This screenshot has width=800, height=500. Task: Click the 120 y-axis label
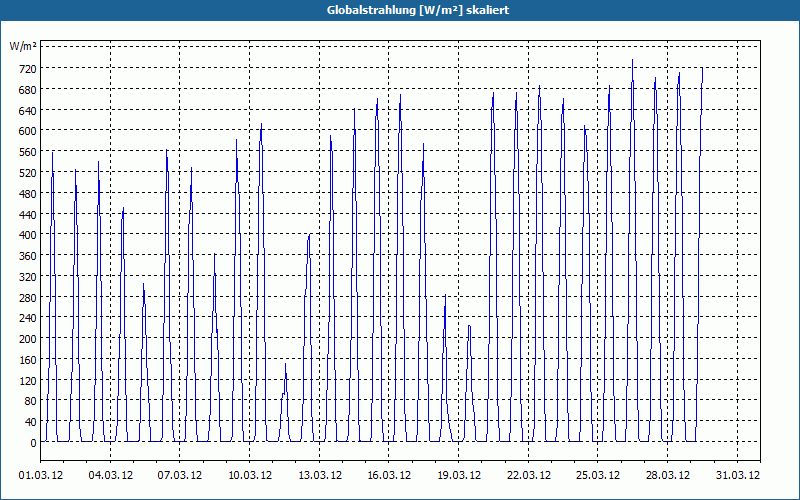pyautogui.click(x=27, y=381)
